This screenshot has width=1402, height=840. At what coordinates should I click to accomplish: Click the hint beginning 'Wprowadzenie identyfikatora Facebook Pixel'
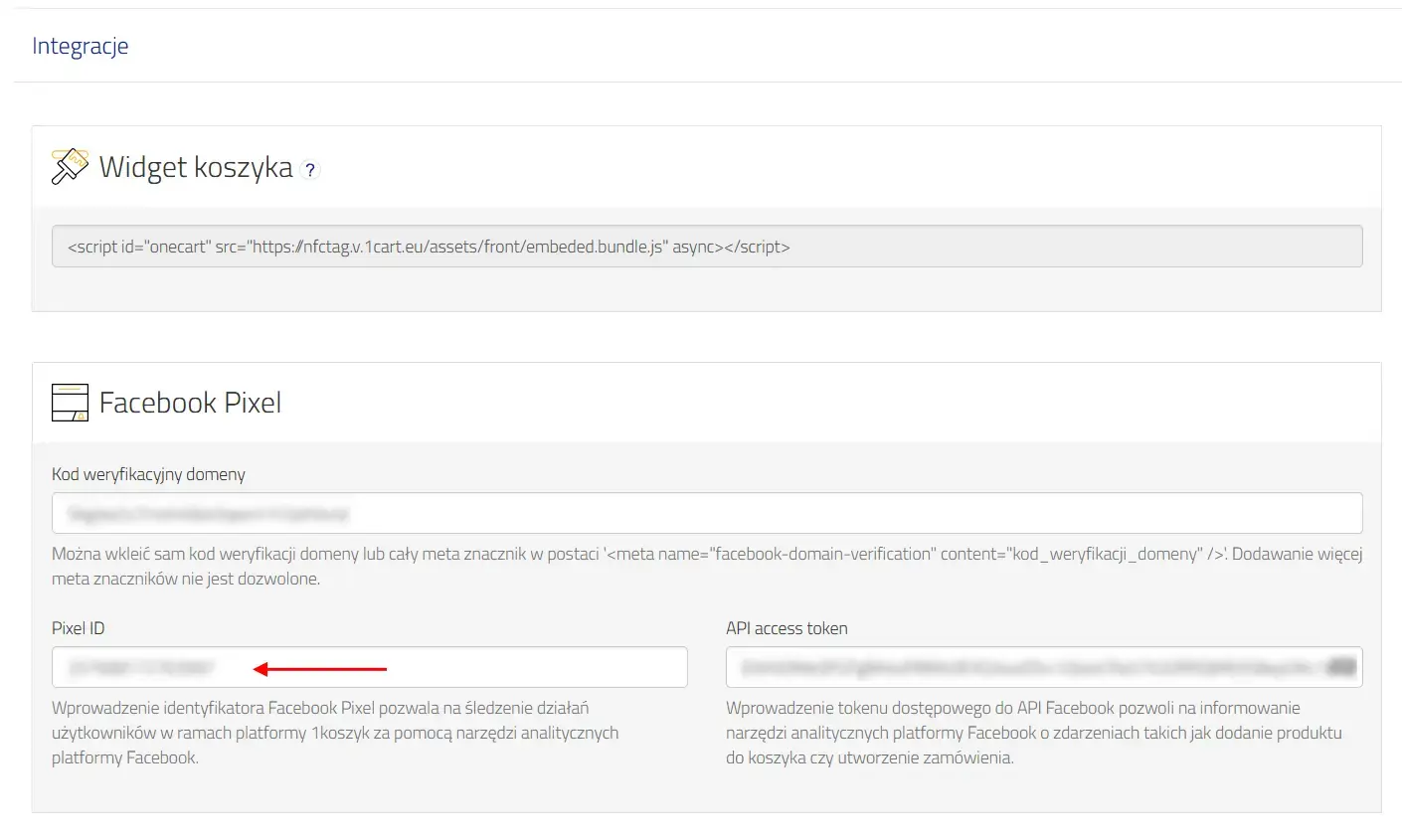coord(335,733)
